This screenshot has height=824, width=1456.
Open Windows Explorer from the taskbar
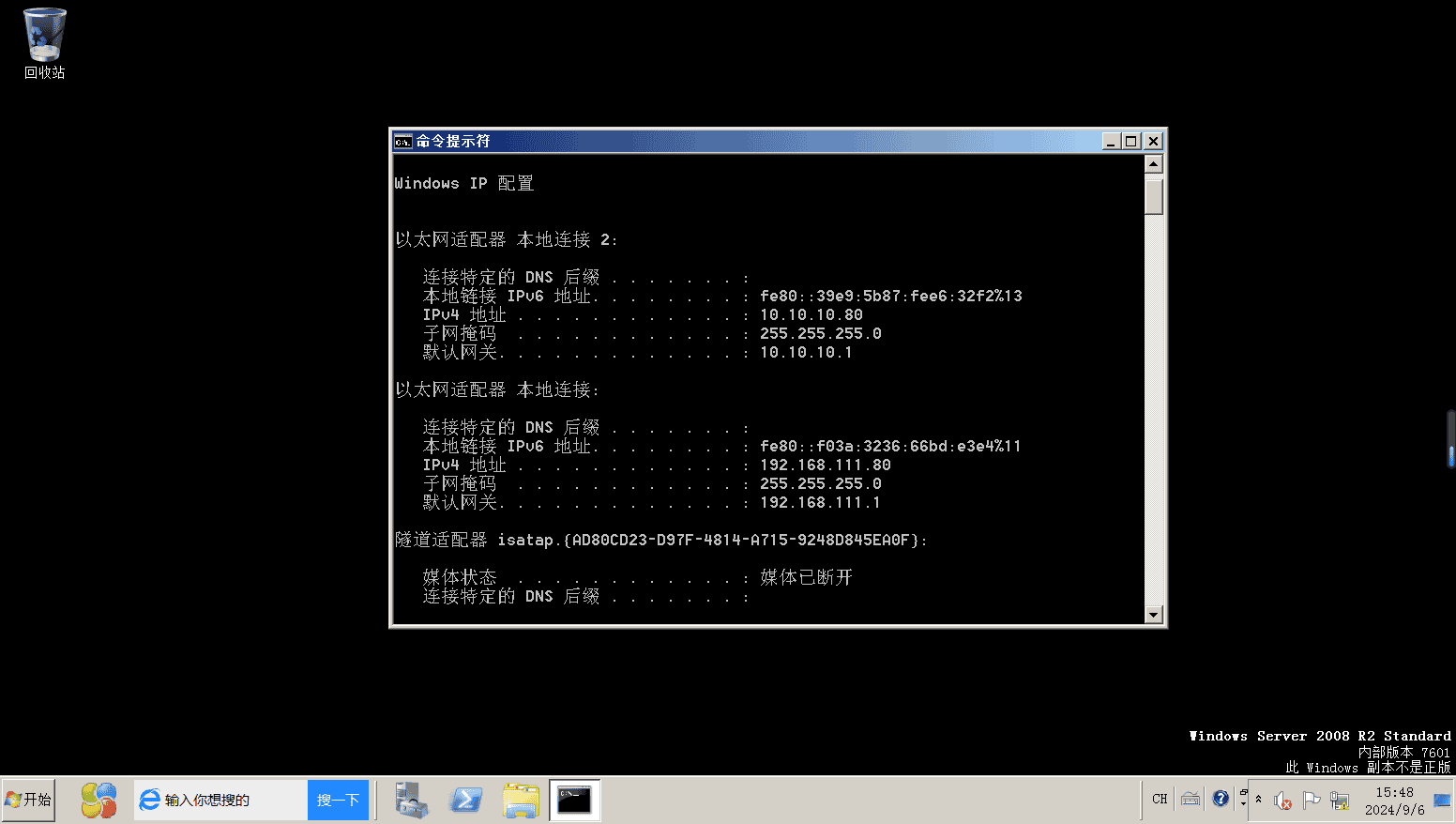[x=521, y=800]
